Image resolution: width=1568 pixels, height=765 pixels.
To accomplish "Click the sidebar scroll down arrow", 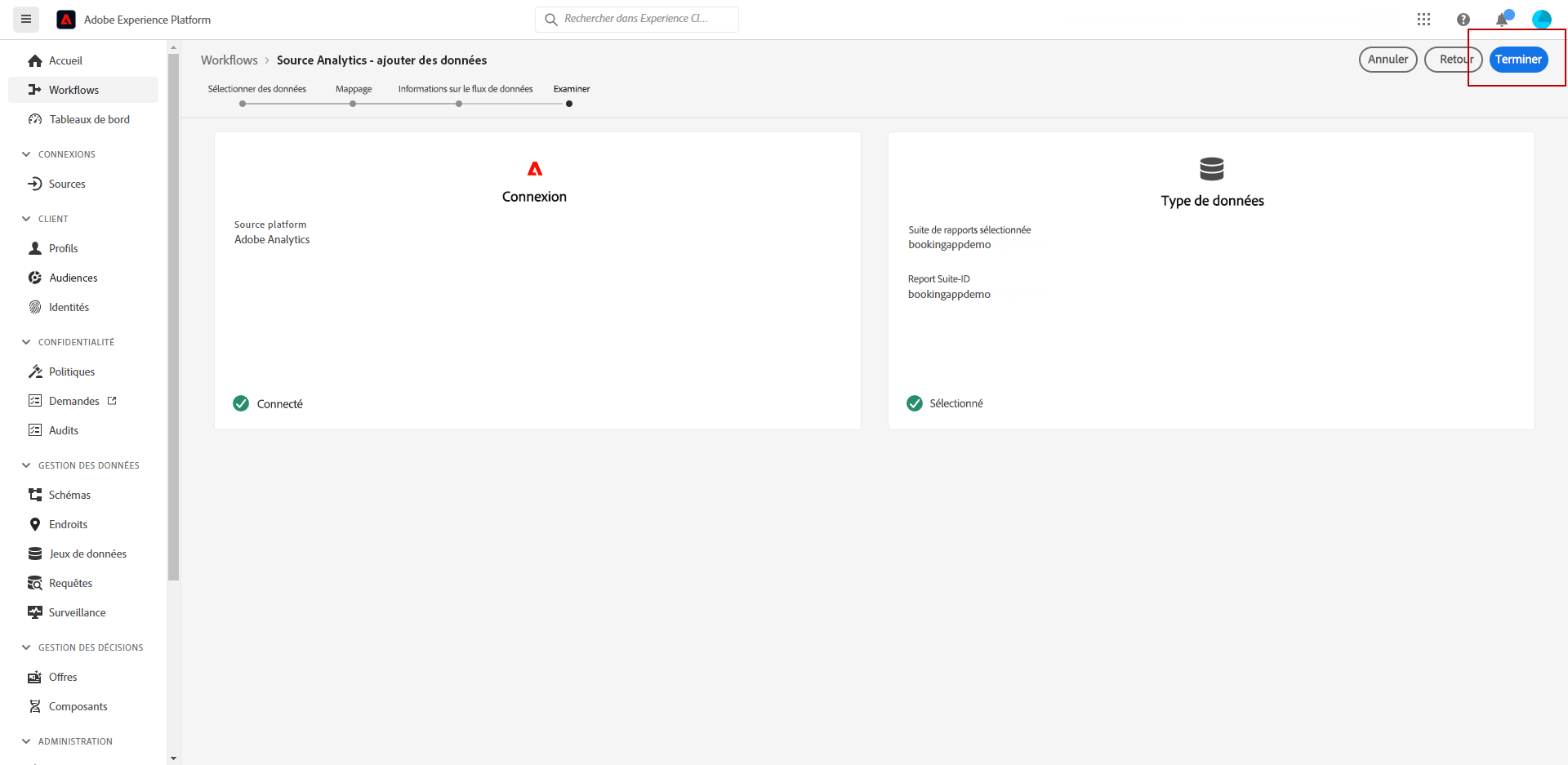I will coord(173,758).
